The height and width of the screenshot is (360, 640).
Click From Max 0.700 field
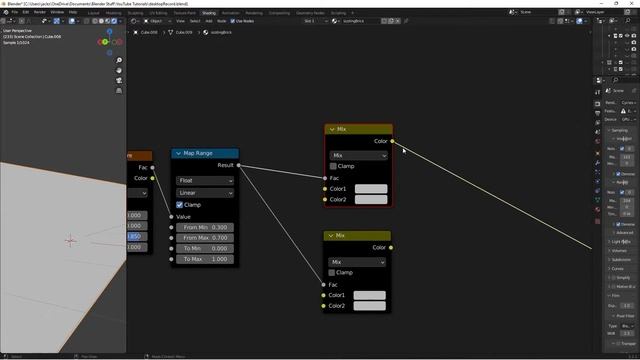205,238
